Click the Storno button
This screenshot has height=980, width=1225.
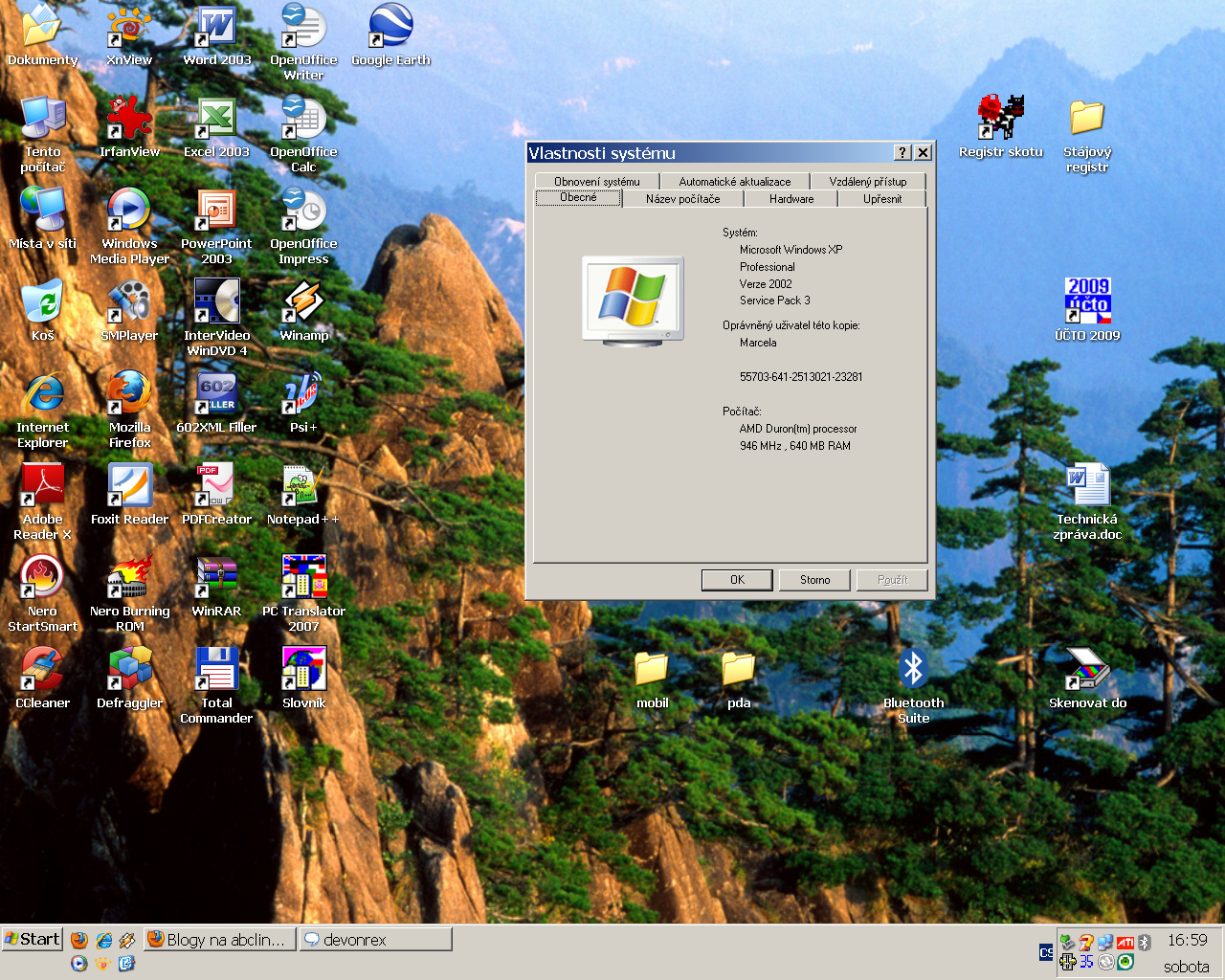(815, 579)
